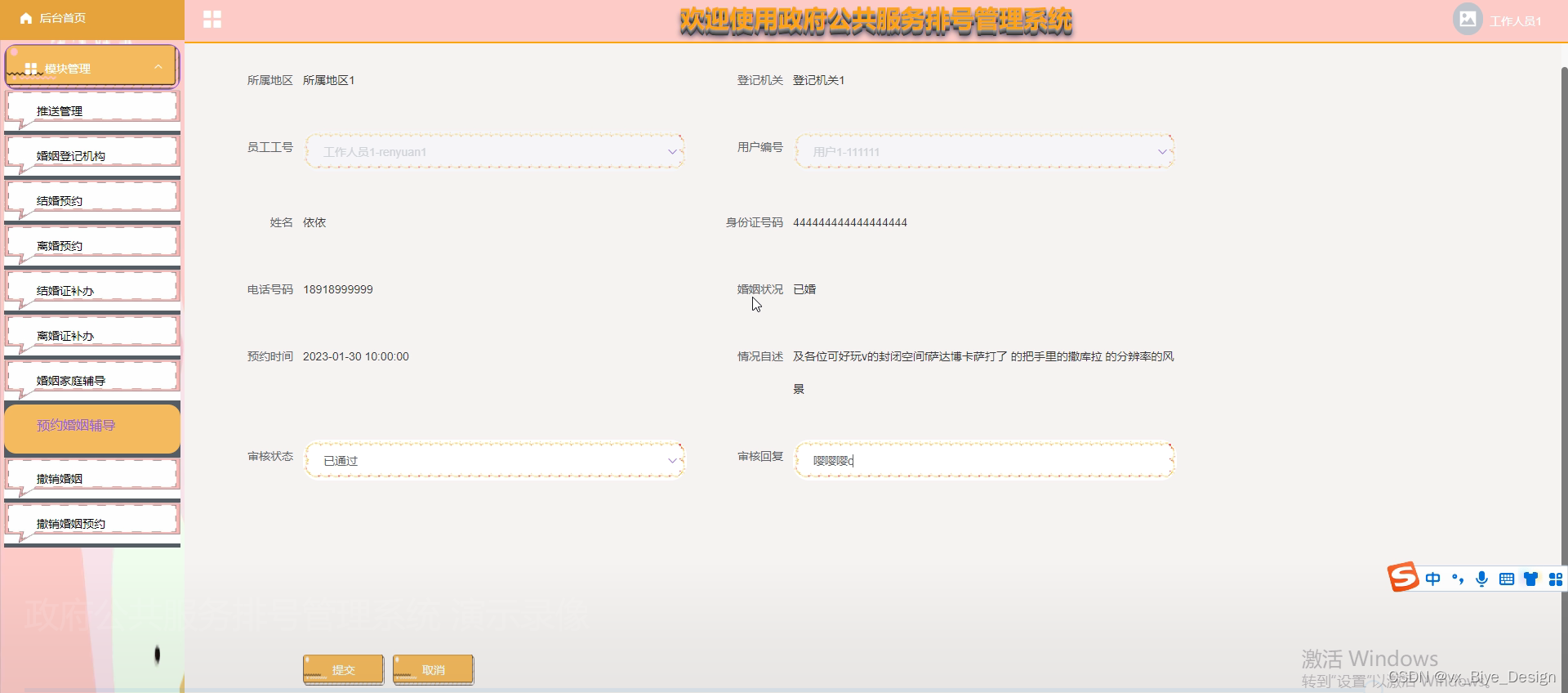Viewport: 1568px width, 693px height.
Task: Open 结婚预约 menu item
Action: tap(92, 200)
